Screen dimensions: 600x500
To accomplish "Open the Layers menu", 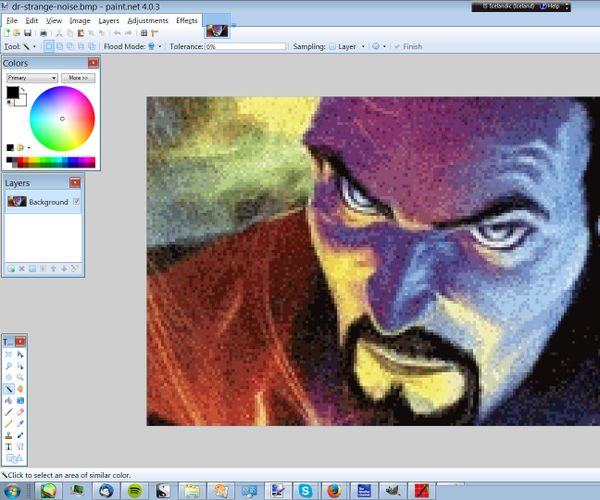I will pyautogui.click(x=109, y=21).
